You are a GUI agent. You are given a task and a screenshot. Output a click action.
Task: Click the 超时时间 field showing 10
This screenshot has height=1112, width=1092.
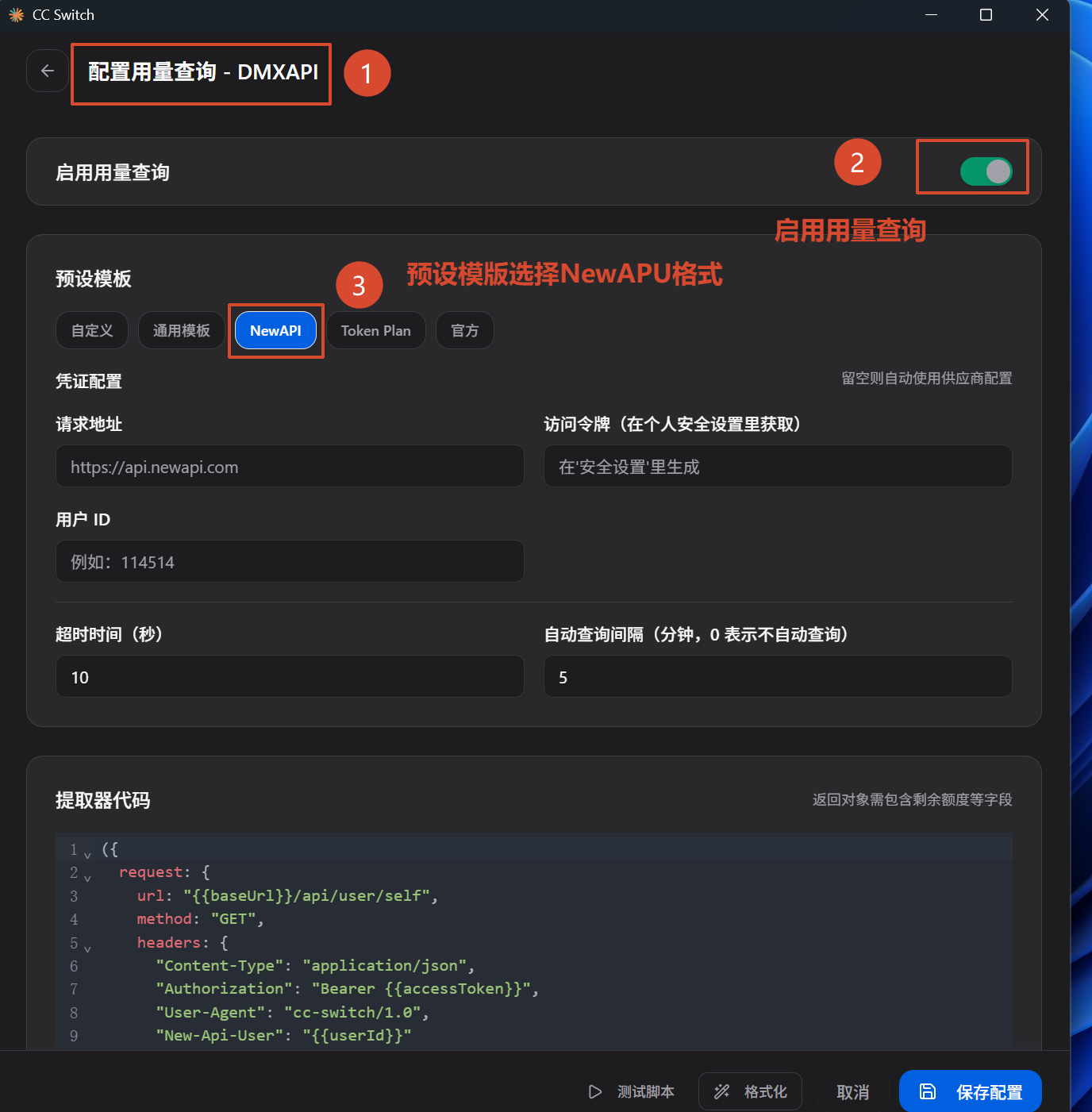coord(290,676)
